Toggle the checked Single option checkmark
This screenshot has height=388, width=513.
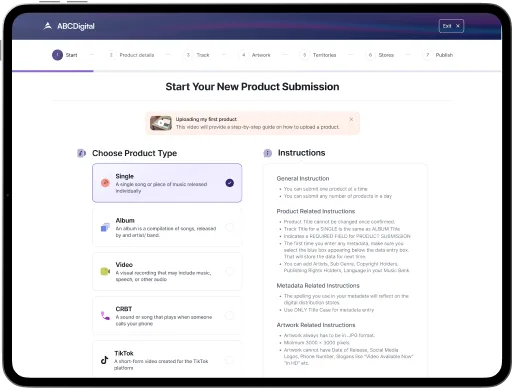230,183
